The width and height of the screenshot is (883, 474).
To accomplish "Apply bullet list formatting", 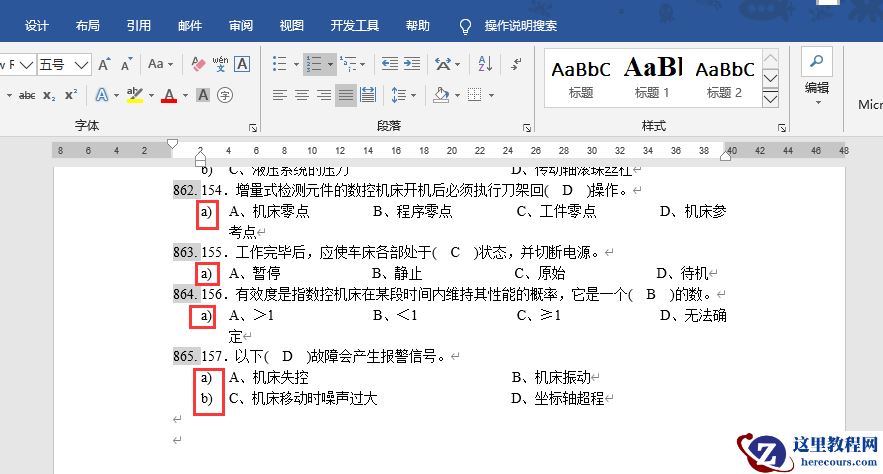I will [279, 64].
